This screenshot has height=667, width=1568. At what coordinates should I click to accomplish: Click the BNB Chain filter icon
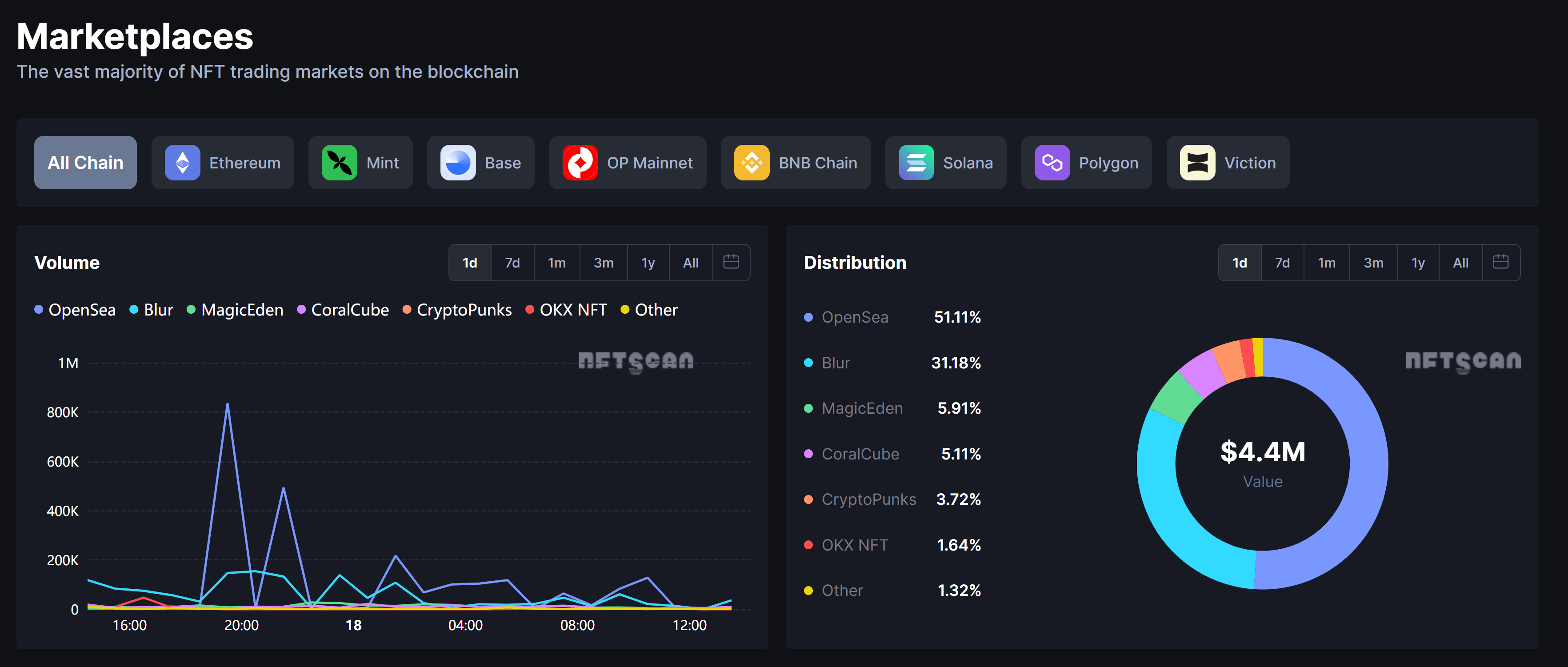click(751, 163)
